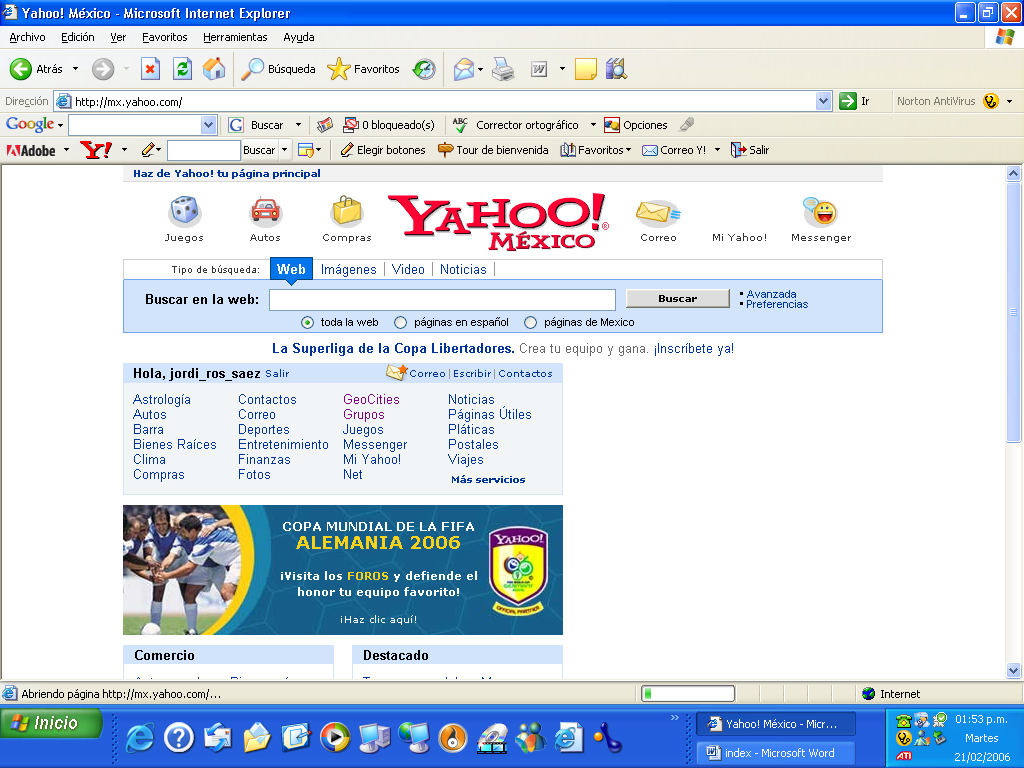This screenshot has width=1024, height=768.
Task: Click ¡Inscríbete ya! link
Action: tap(694, 349)
